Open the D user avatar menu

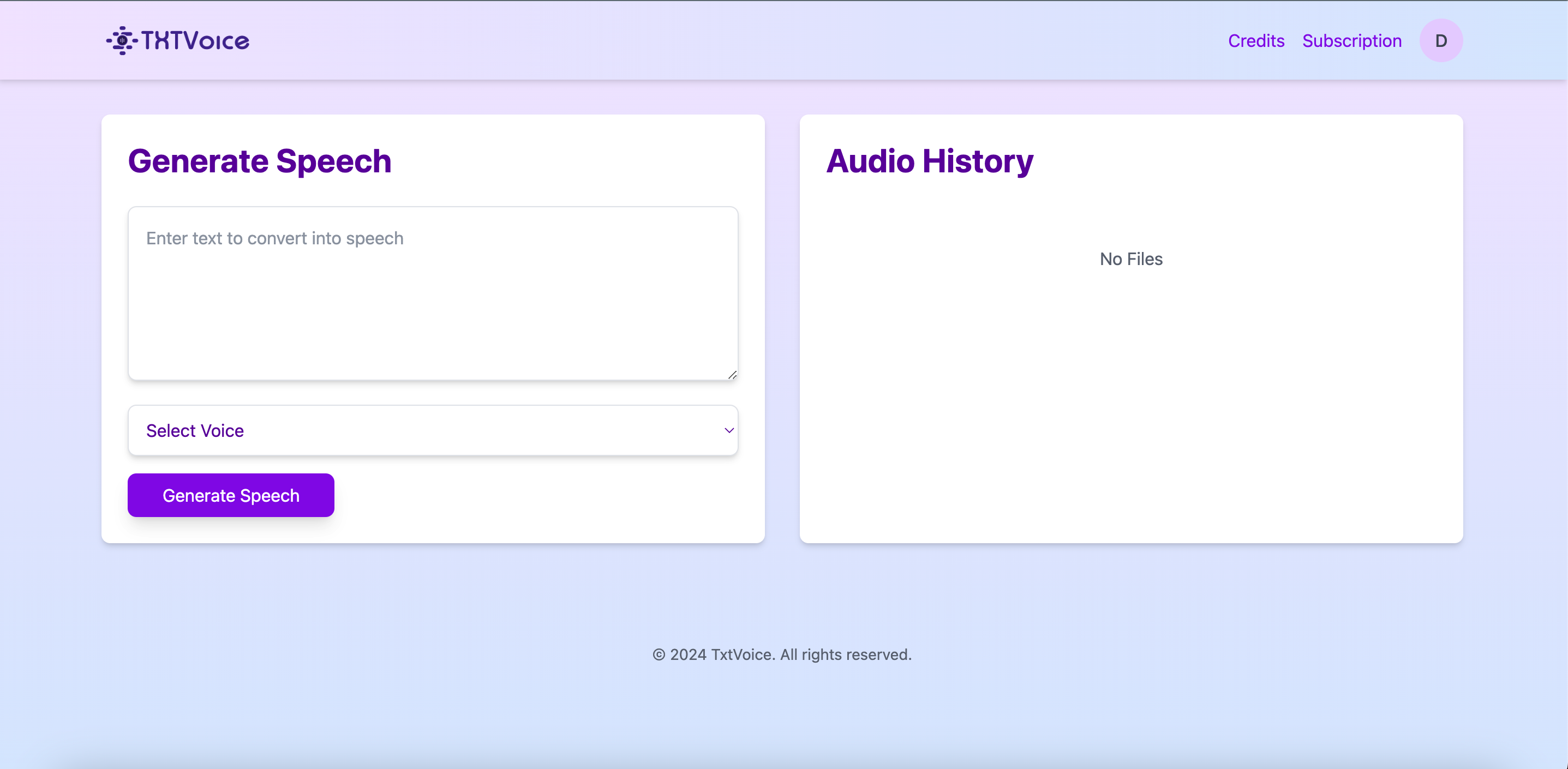(x=1440, y=41)
